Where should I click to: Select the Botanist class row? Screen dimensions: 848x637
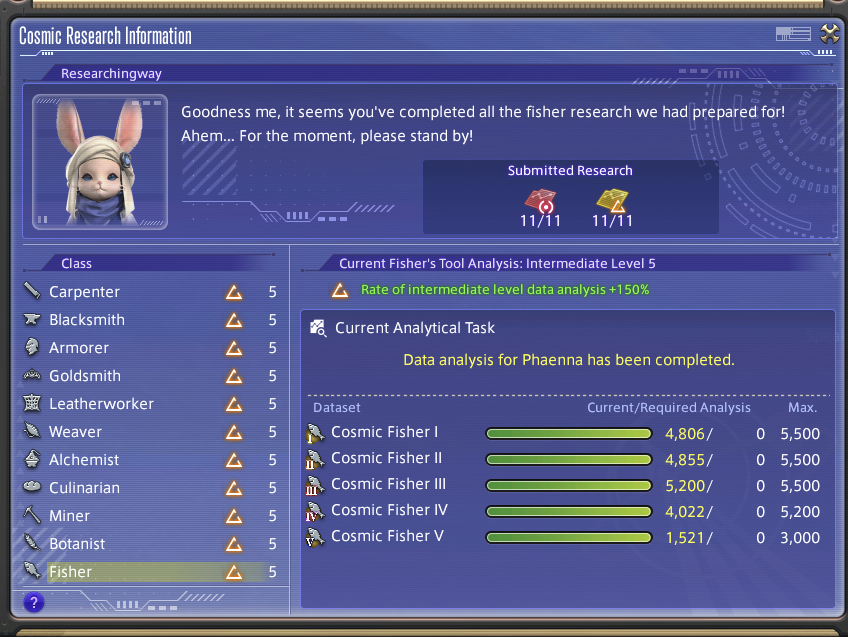[x=151, y=544]
